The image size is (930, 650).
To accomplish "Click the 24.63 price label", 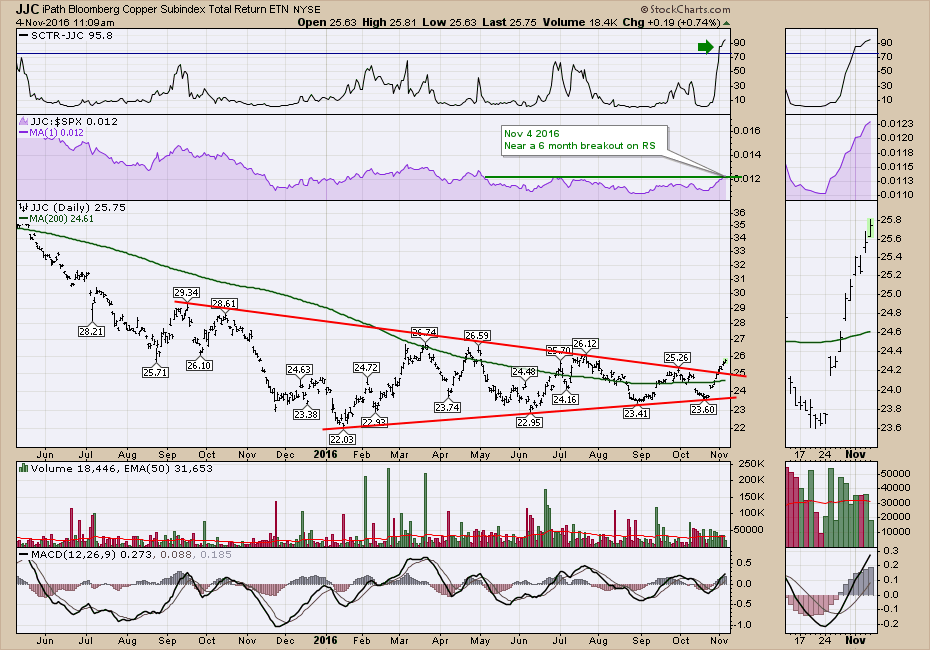I will click(x=299, y=369).
